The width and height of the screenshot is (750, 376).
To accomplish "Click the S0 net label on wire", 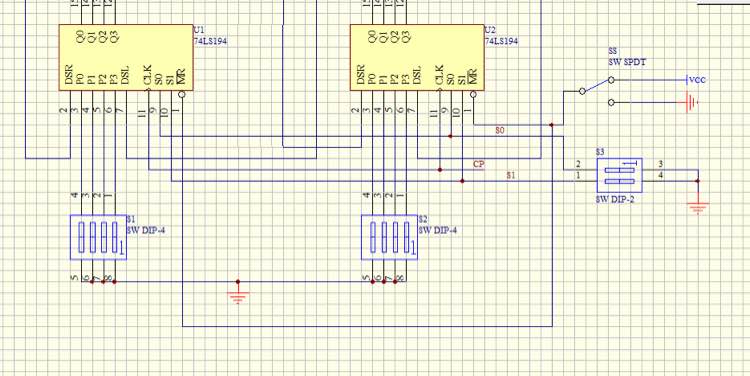I will coord(500,130).
